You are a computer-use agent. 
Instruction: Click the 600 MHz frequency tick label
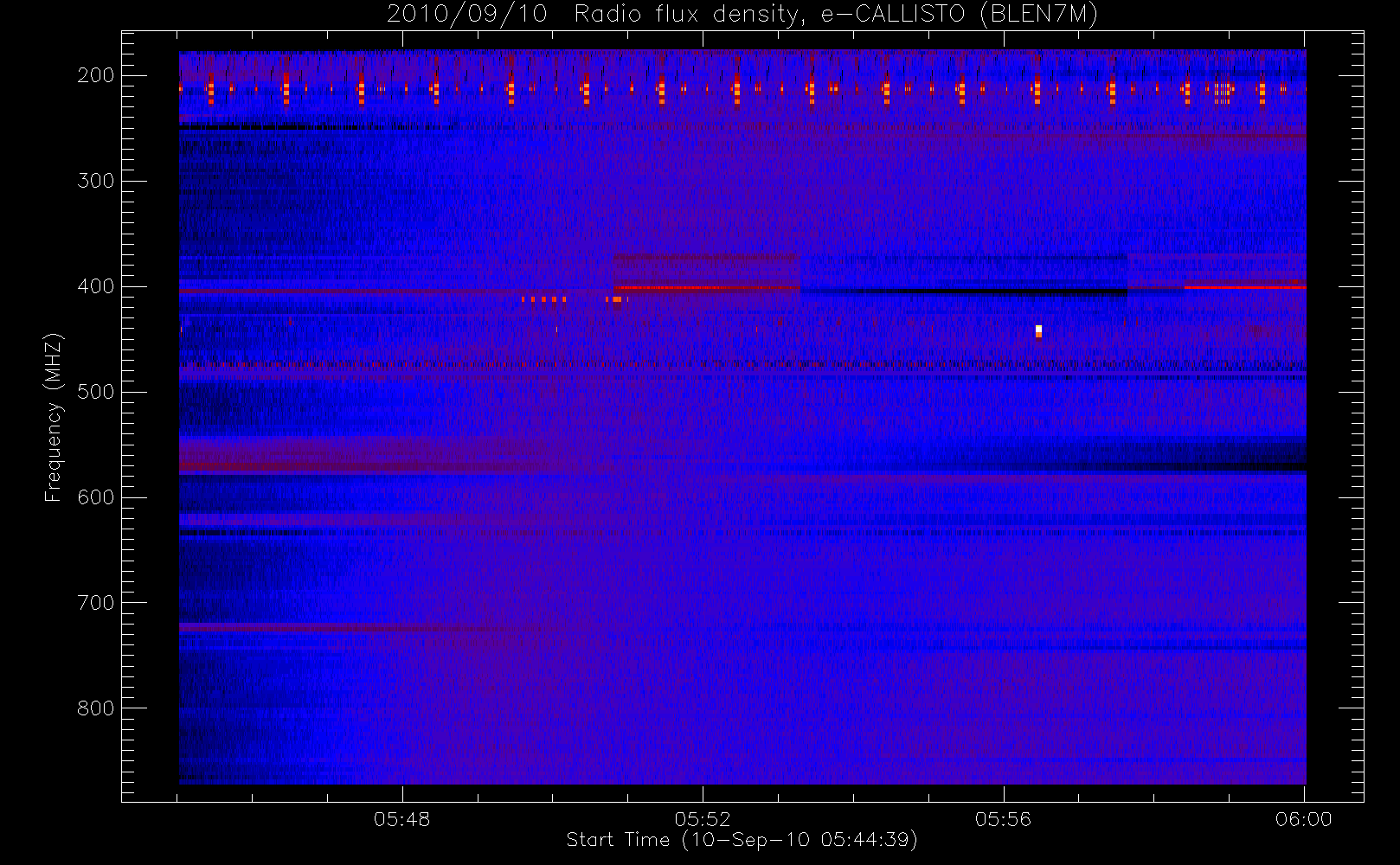click(x=95, y=497)
